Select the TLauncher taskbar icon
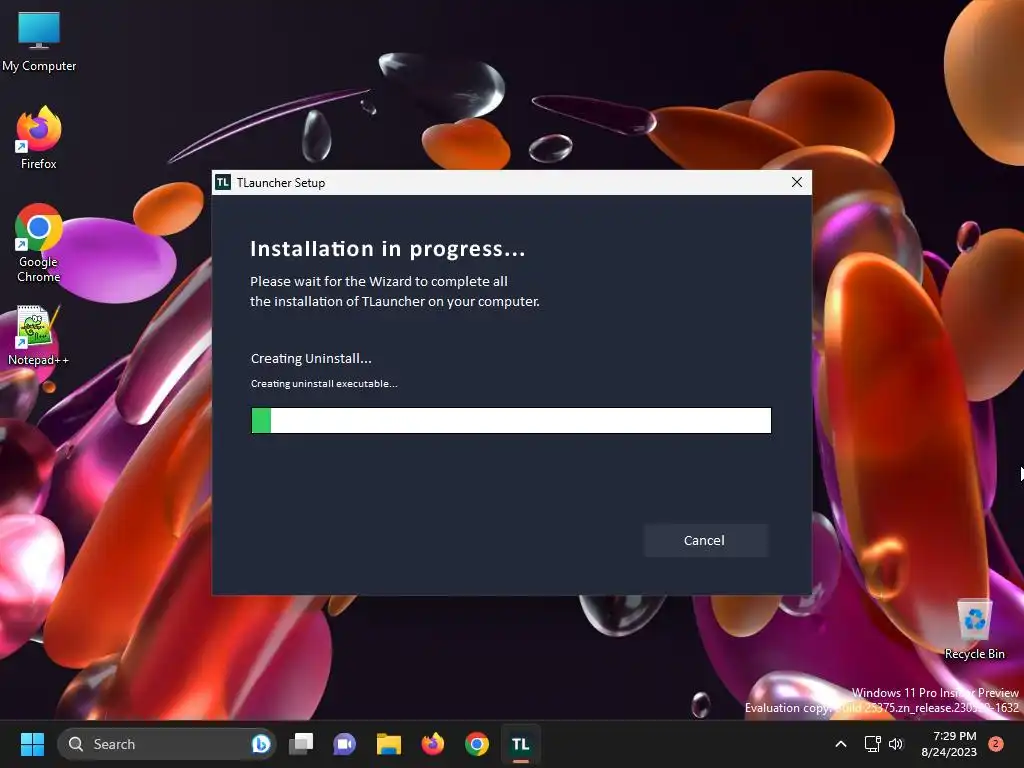 pyautogui.click(x=520, y=744)
